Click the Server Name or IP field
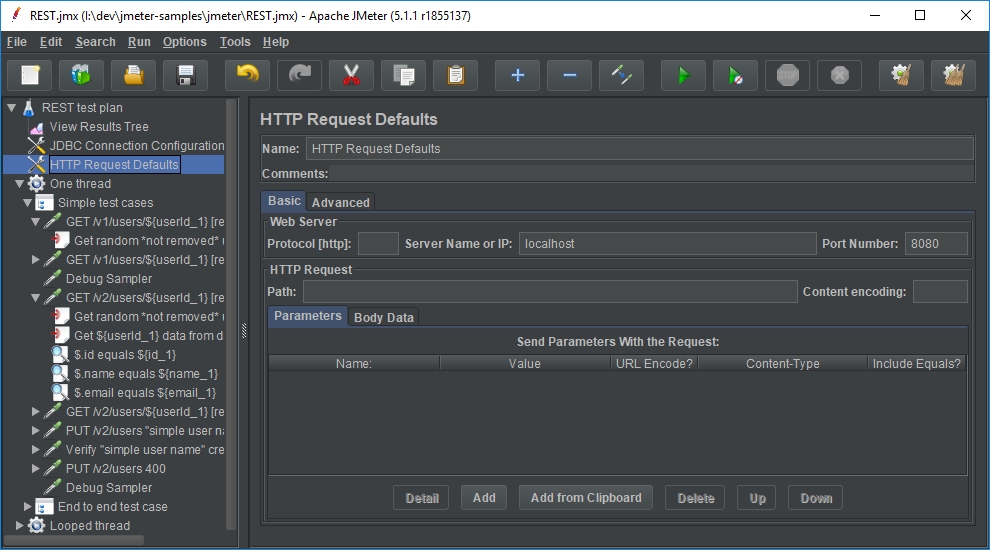 tap(667, 244)
